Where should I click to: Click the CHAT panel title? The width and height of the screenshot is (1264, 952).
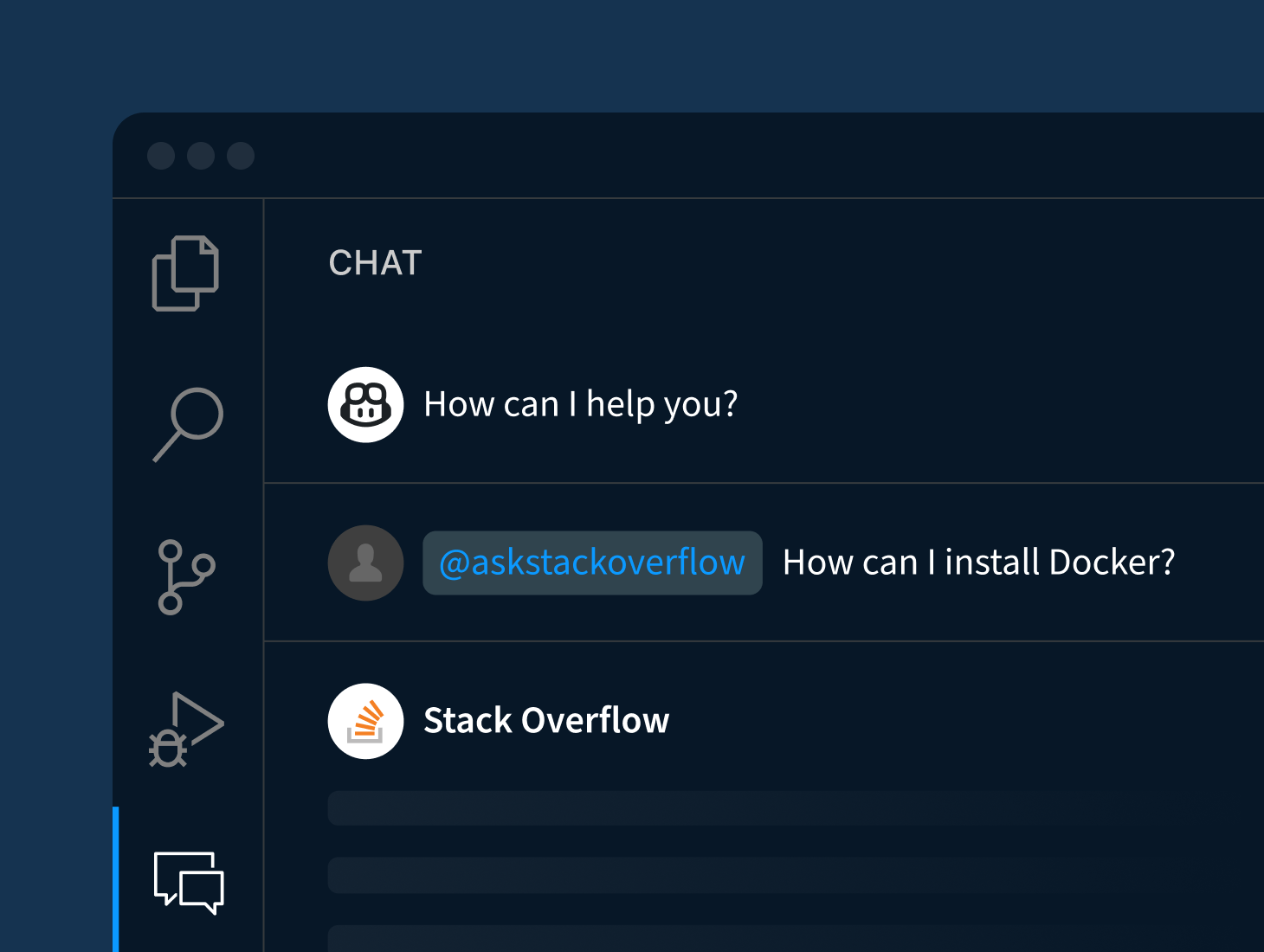375,263
